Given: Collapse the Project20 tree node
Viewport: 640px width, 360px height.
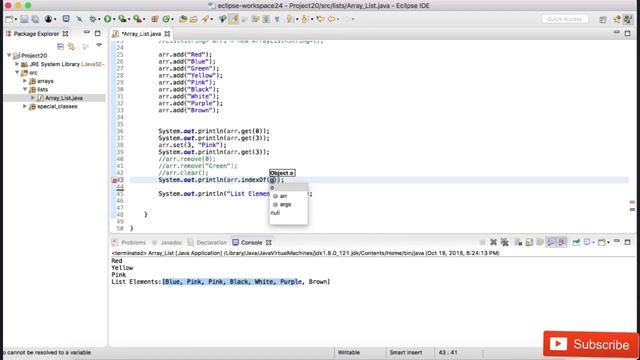Looking at the screenshot, I should click(x=9, y=56).
